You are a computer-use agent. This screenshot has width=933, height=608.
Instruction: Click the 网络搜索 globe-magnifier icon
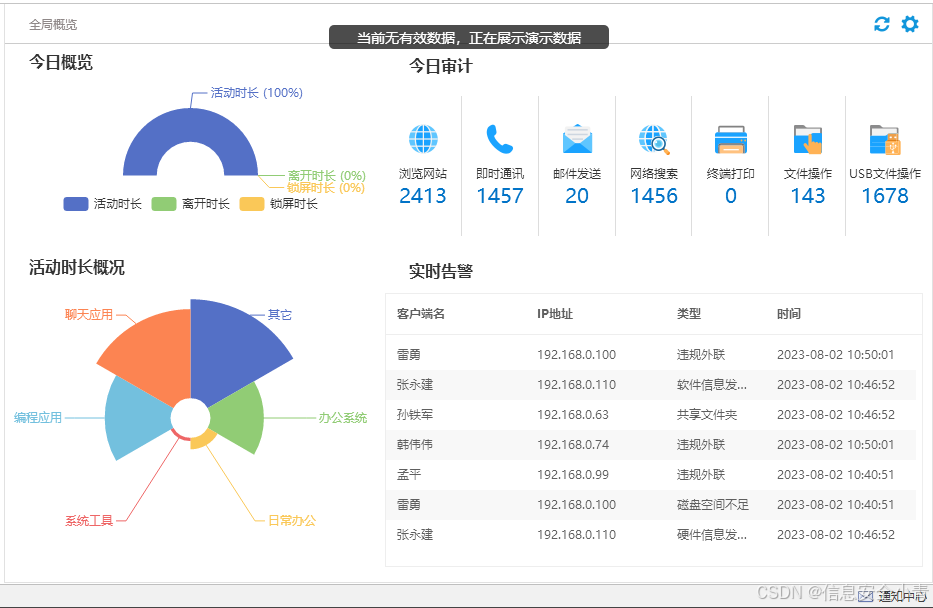pos(654,140)
